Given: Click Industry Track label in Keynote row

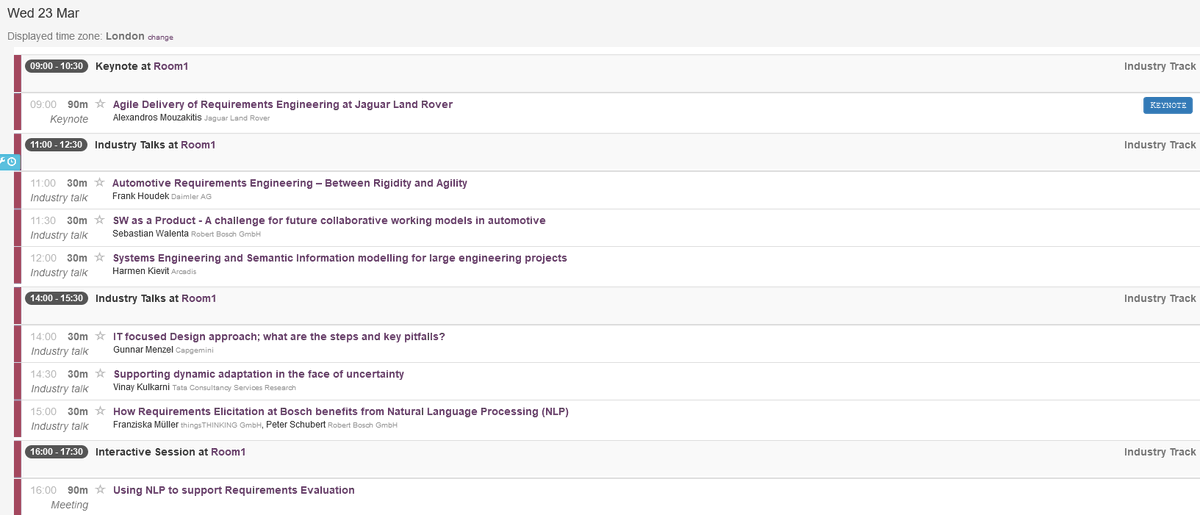Looking at the screenshot, I should [x=1160, y=66].
